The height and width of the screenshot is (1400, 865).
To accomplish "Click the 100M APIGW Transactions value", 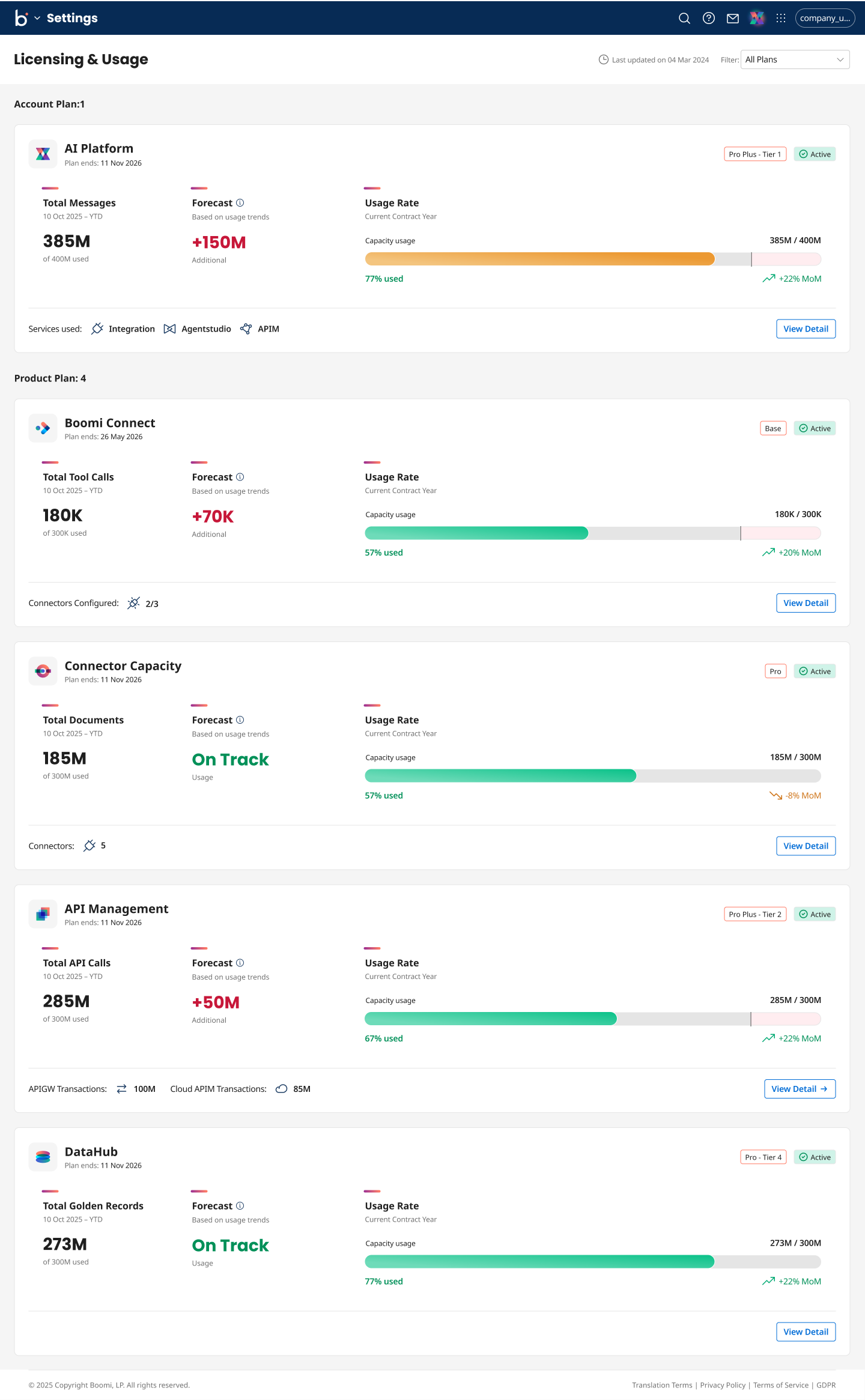I will 144,1089.
